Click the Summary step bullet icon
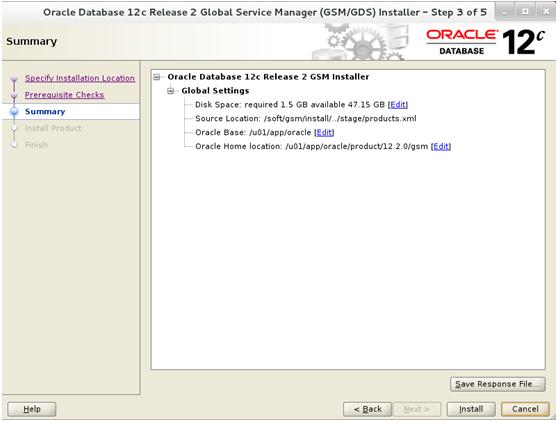This screenshot has height=421, width=557. tap(14, 112)
